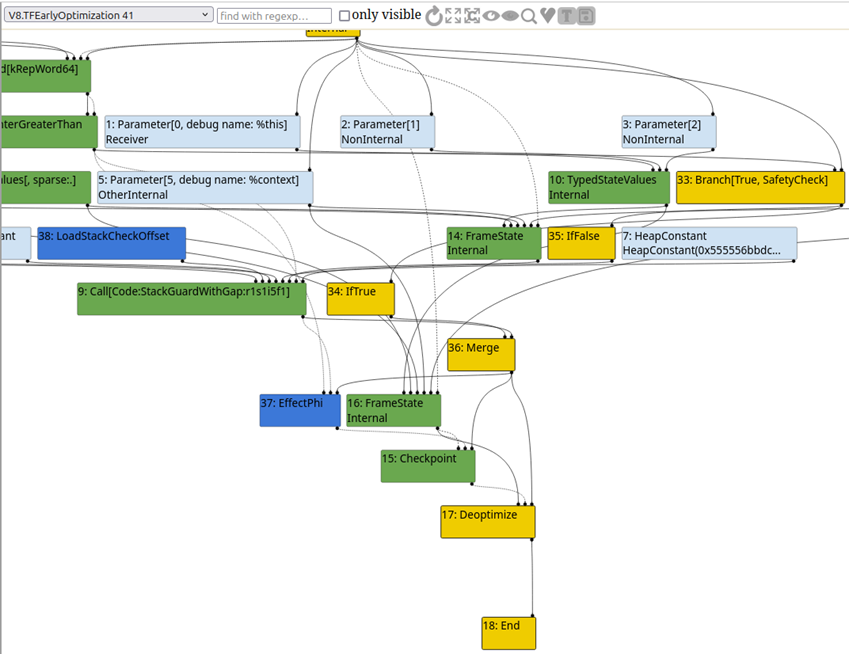The width and height of the screenshot is (849, 654).
Task: Select node 18: End
Action: point(508,633)
